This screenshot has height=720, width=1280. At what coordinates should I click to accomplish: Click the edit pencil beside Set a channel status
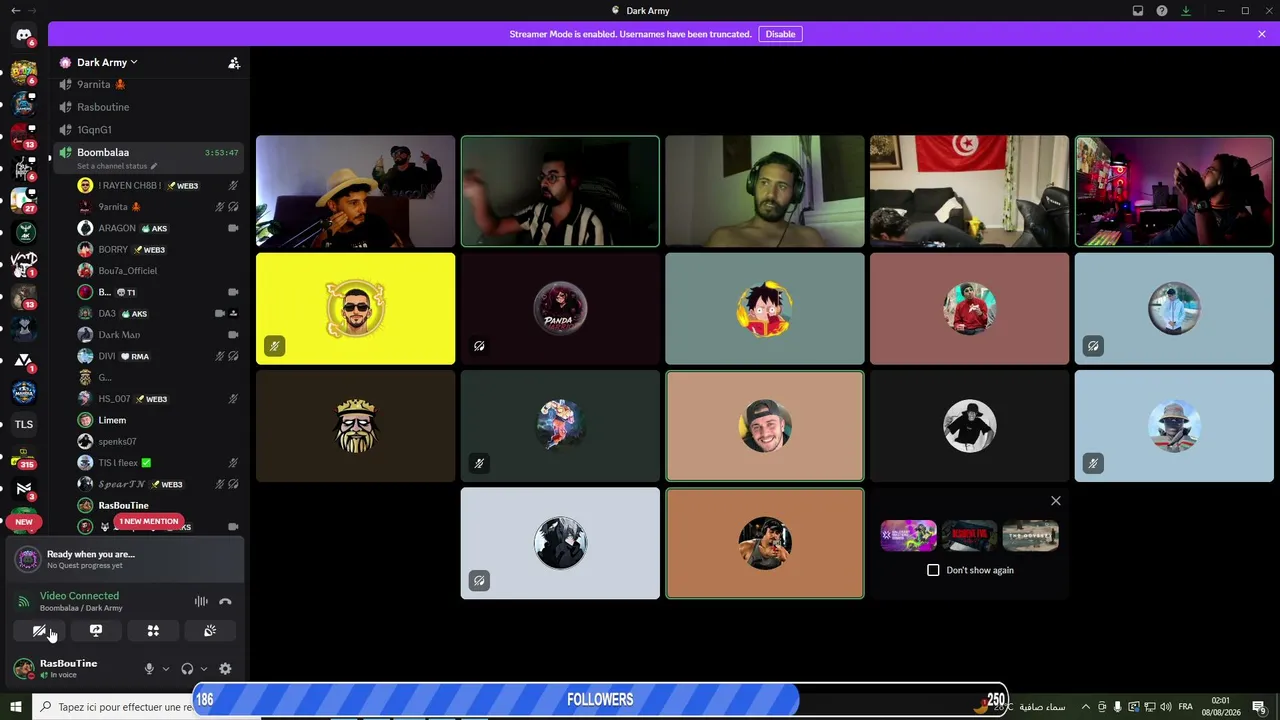coord(154,166)
